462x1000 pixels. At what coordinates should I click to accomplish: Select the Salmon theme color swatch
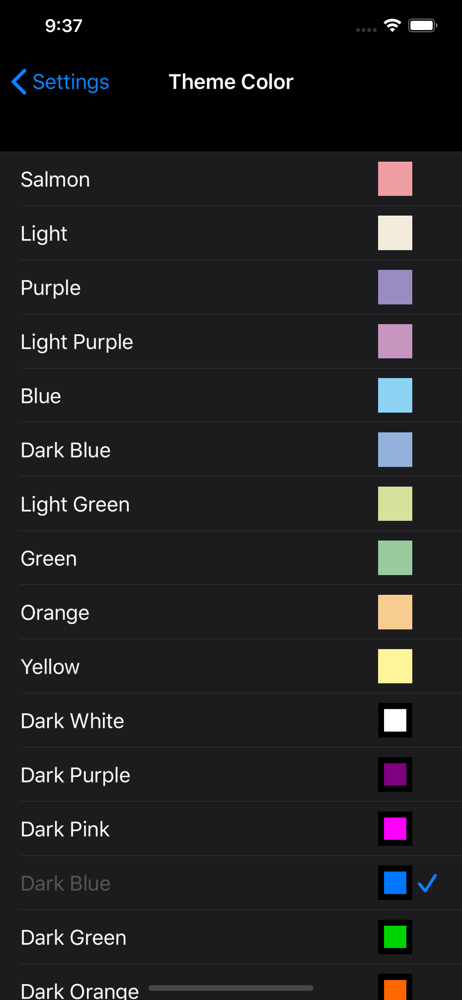(x=395, y=179)
